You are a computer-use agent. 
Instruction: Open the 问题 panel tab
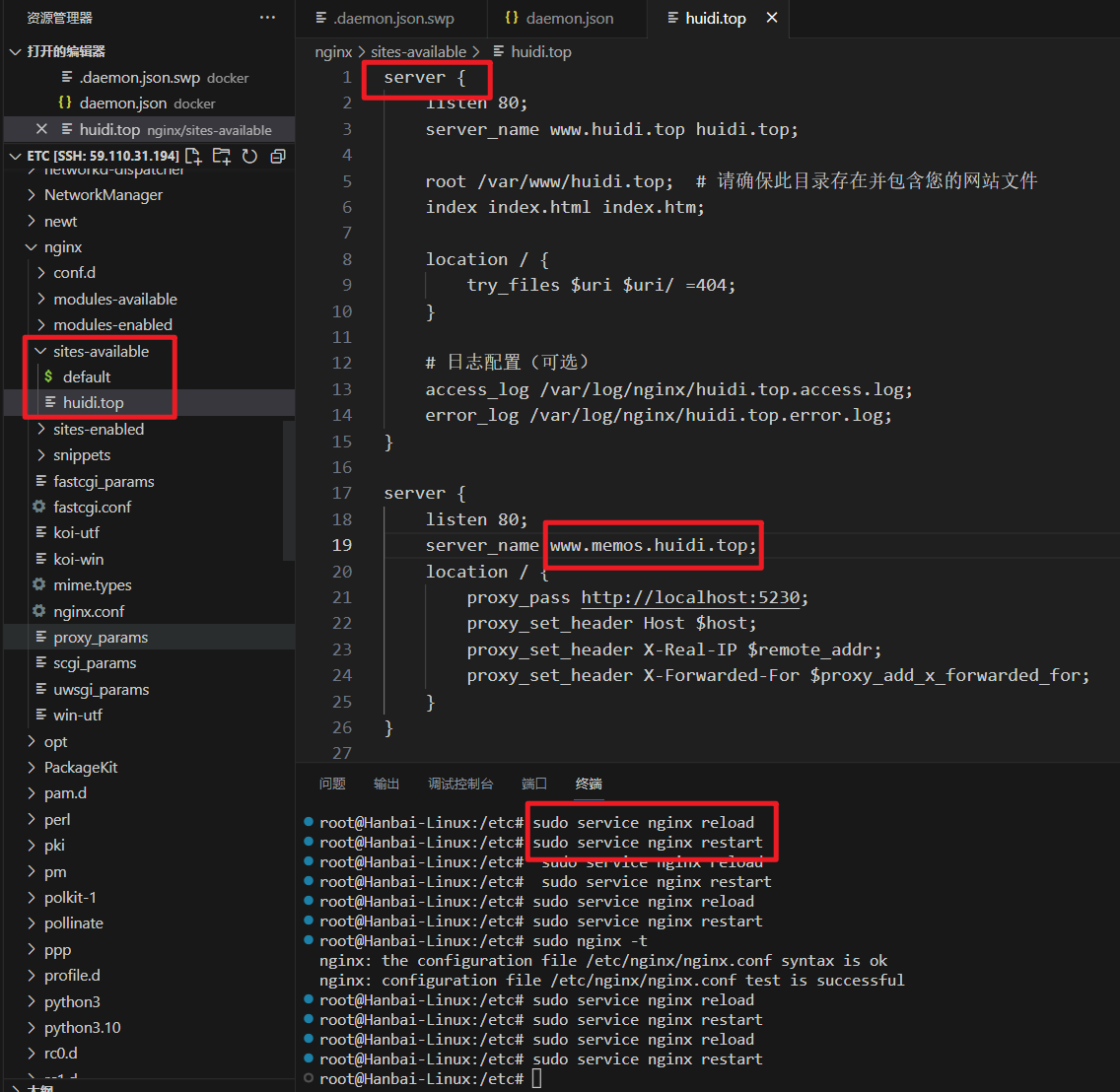click(332, 784)
